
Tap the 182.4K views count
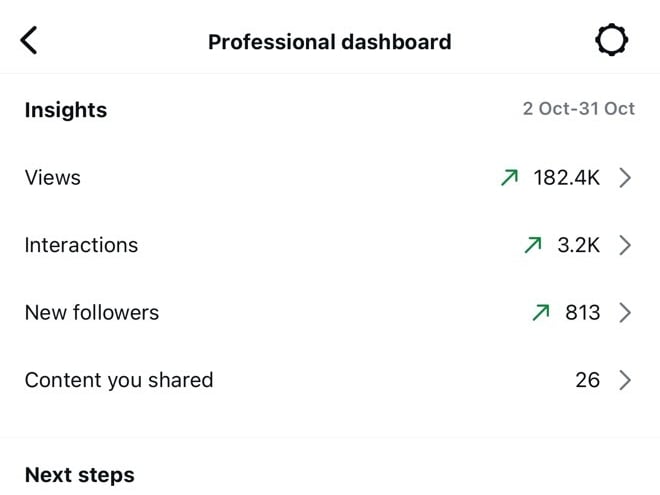(x=567, y=178)
